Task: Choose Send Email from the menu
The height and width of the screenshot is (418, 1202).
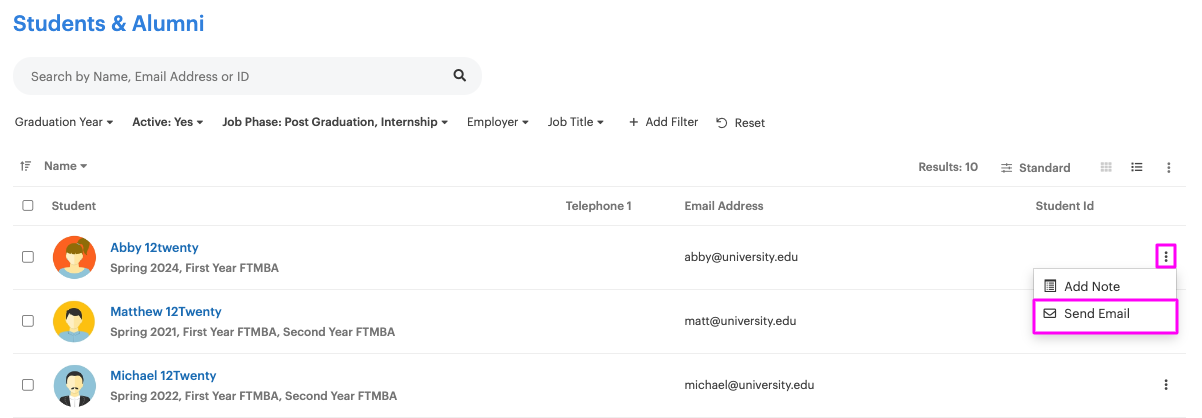Action: [x=1096, y=314]
